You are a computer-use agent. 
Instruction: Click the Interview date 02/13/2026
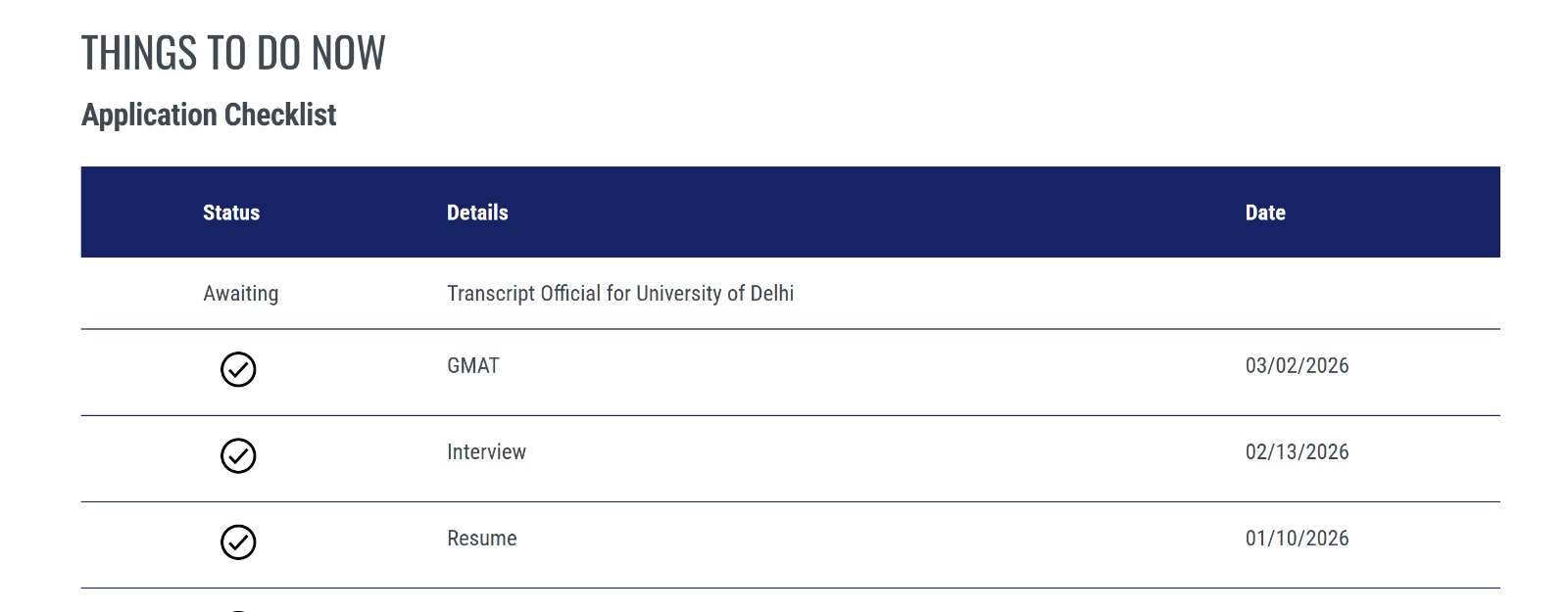1297,452
